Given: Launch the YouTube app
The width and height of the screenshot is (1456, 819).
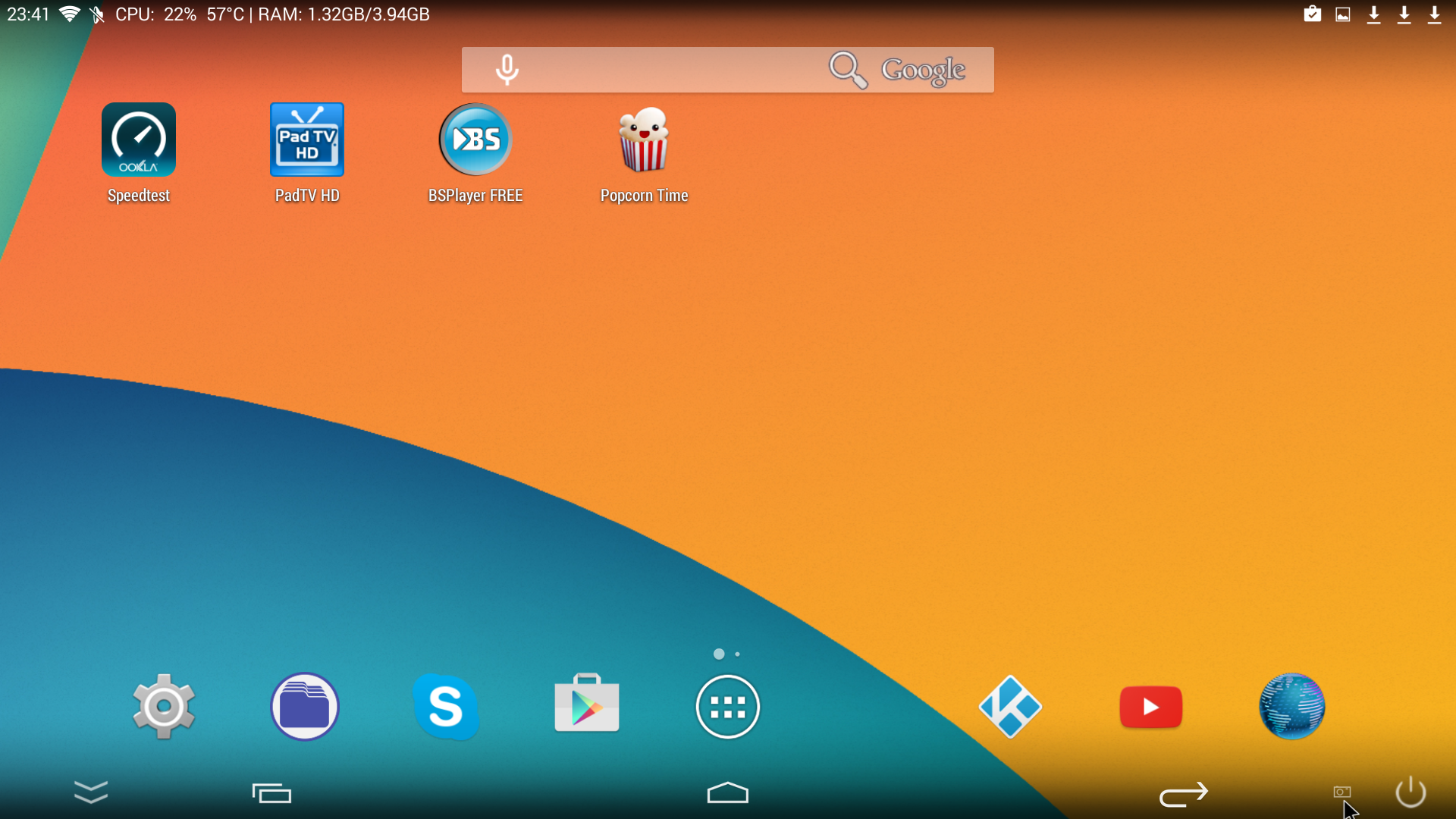Looking at the screenshot, I should click(1150, 707).
